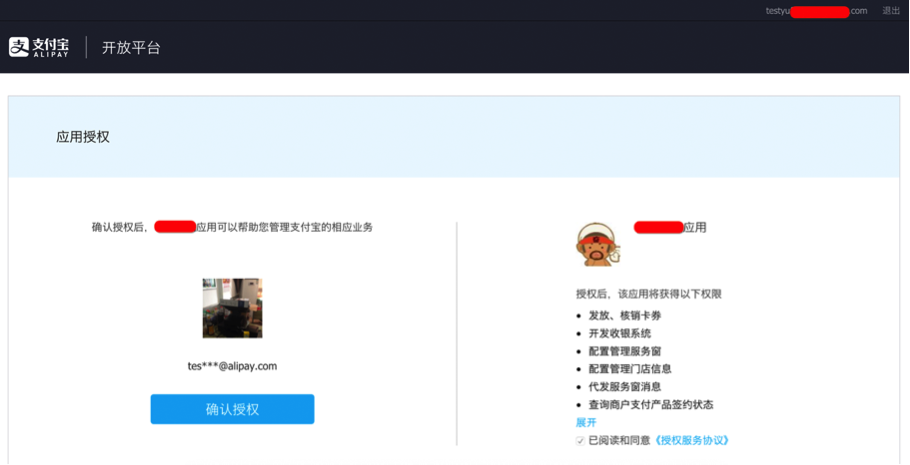Click the monkey mascot app icon
910x465 pixels.
coord(598,244)
